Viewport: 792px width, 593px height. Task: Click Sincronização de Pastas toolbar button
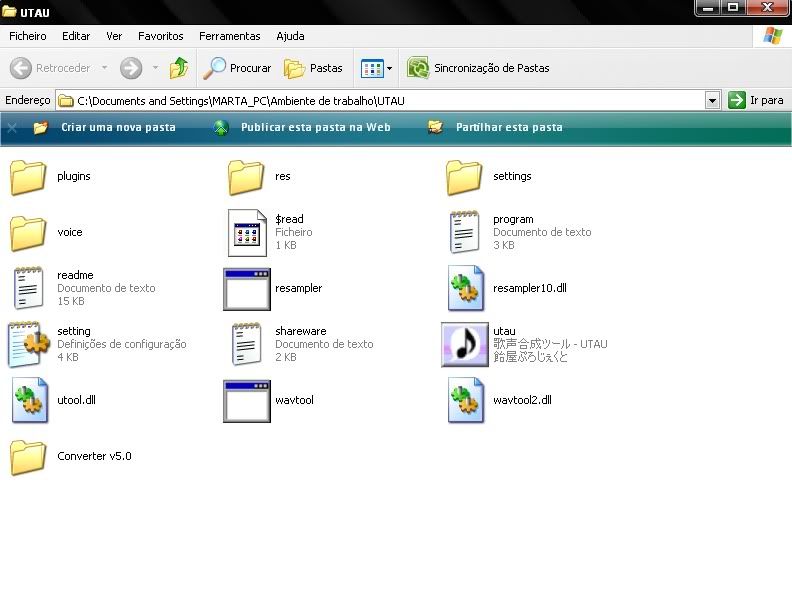pos(478,68)
